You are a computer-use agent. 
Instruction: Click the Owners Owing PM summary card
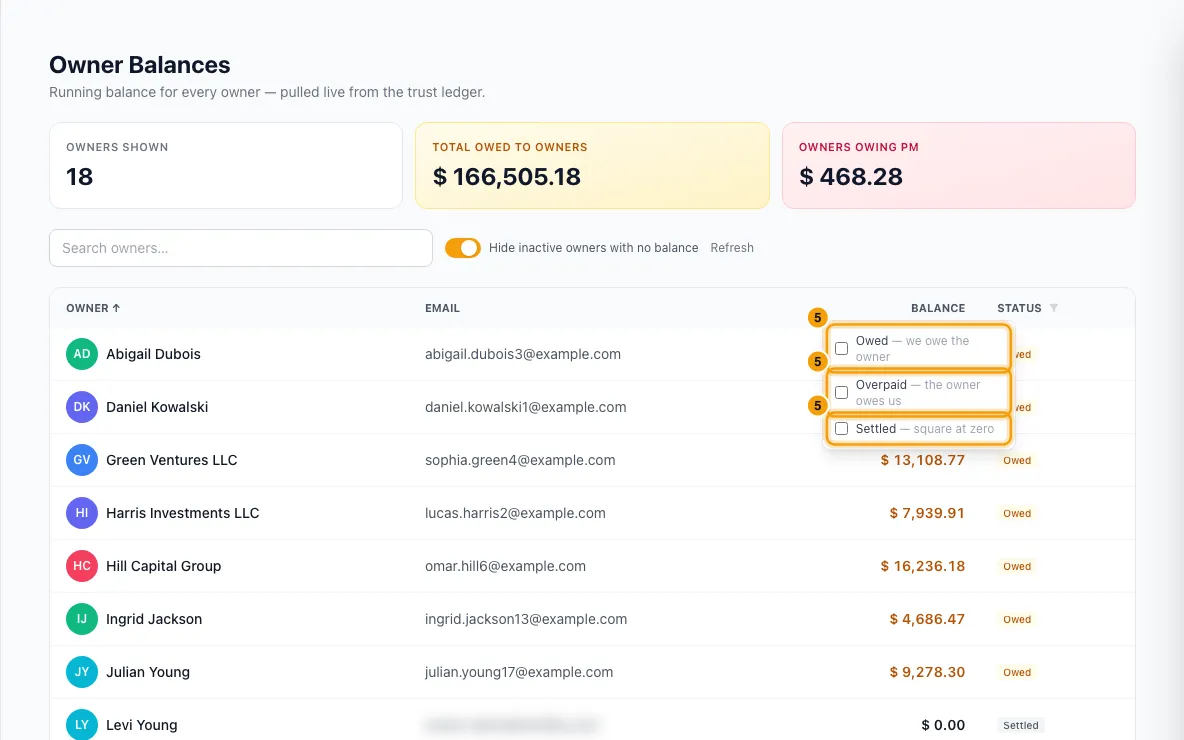point(958,165)
